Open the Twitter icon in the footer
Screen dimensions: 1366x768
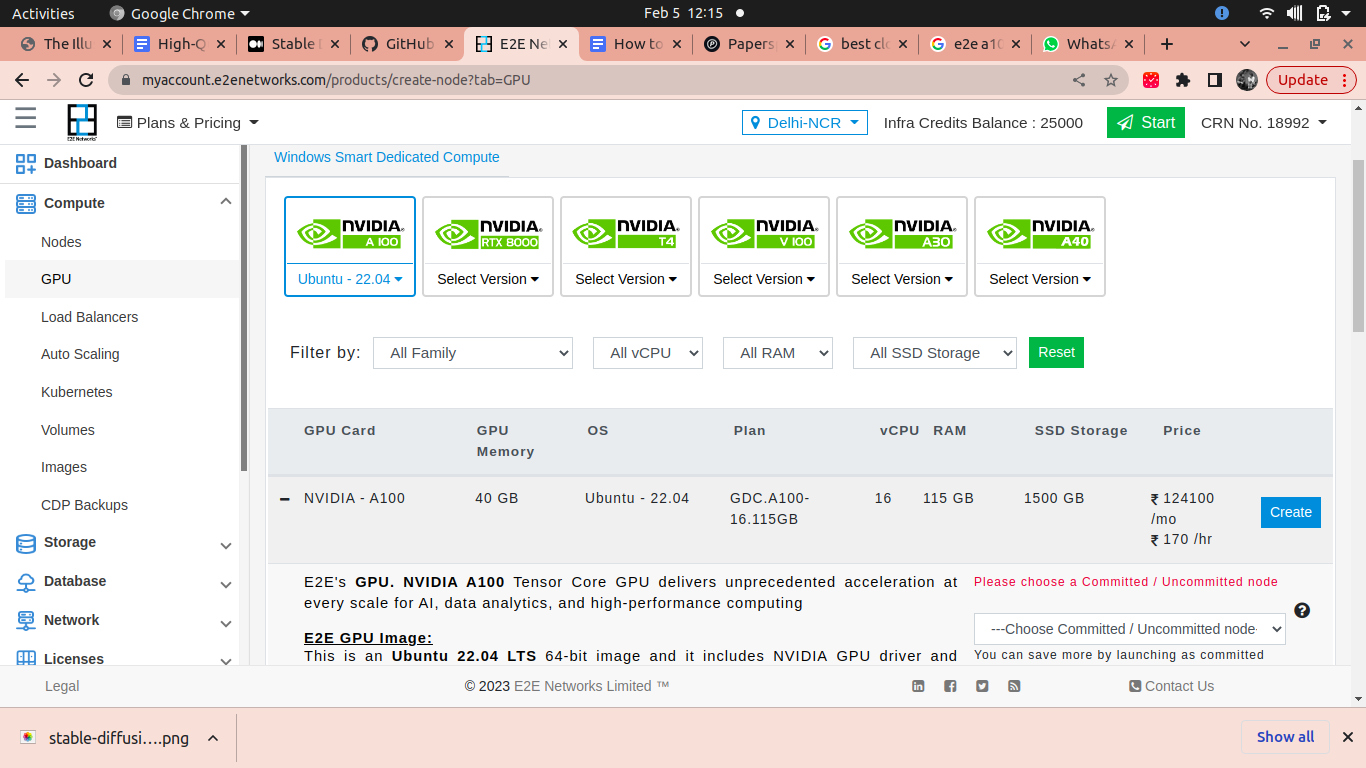tap(982, 686)
